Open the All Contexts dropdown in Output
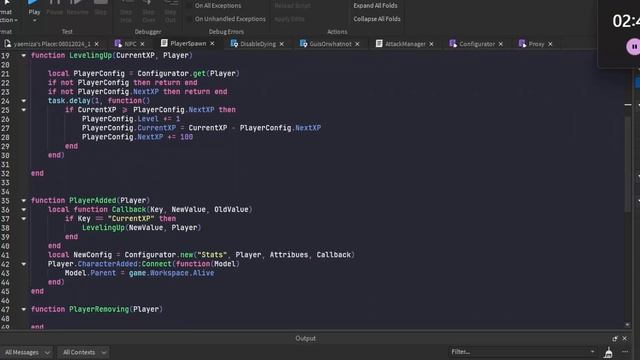Image resolution: width=640 pixels, height=360 pixels. point(84,352)
